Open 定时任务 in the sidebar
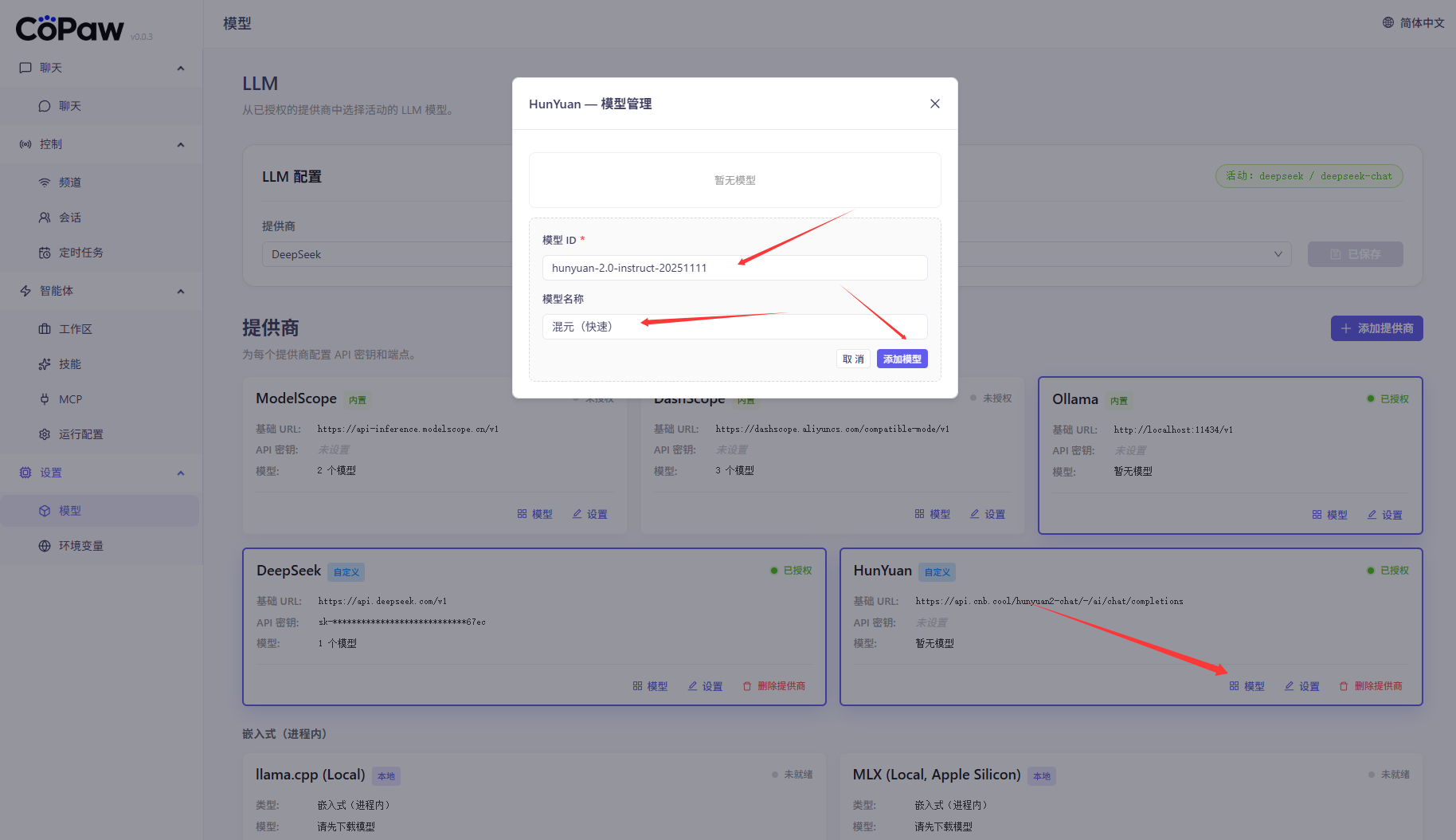Viewport: 1456px width, 840px height. (80, 253)
